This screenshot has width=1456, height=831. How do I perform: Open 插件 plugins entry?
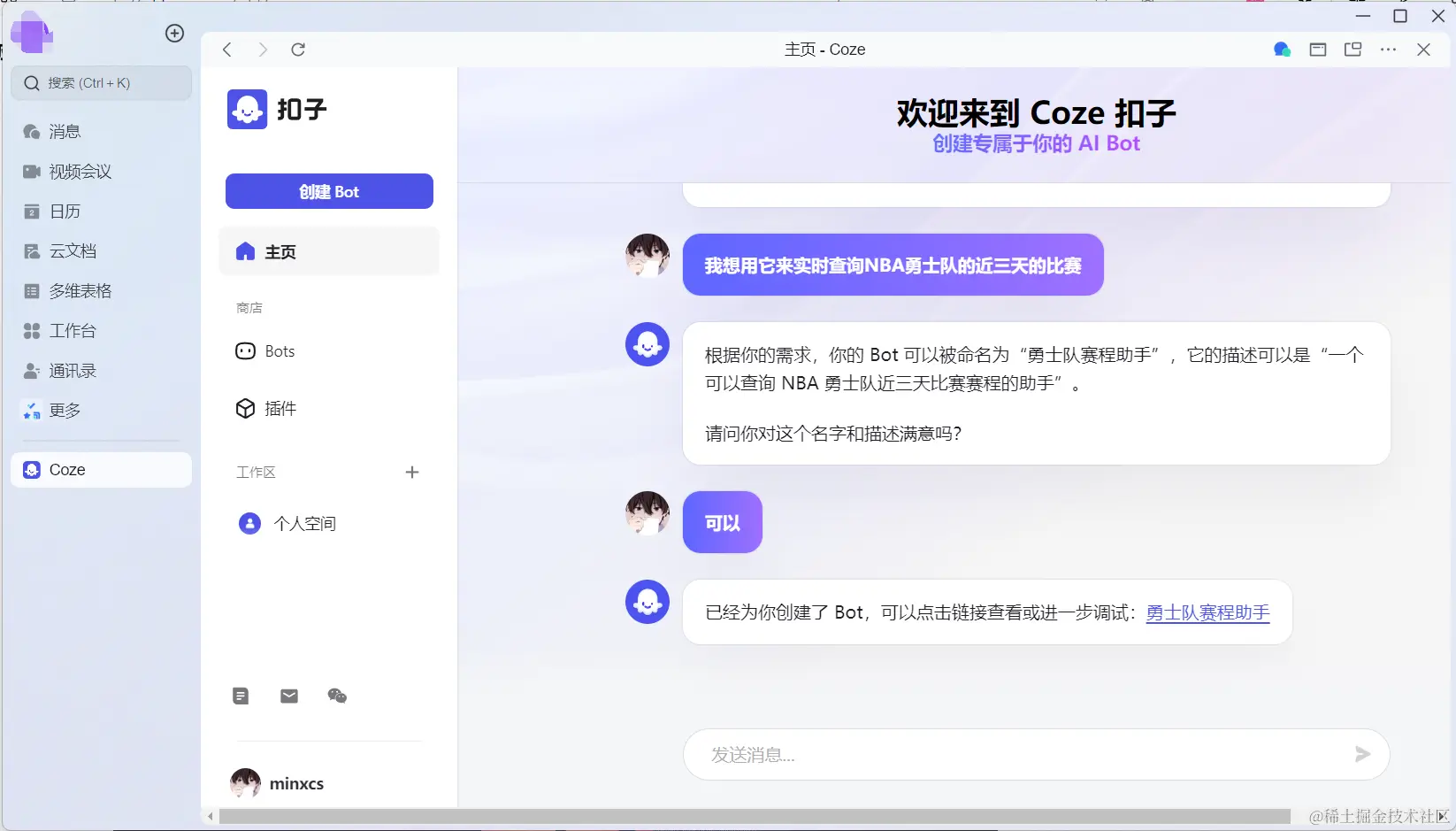coord(329,408)
